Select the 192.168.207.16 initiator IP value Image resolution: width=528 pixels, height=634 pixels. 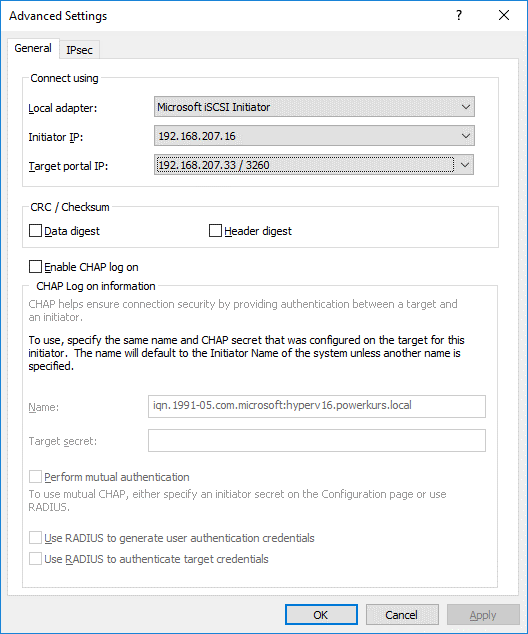[x=197, y=136]
